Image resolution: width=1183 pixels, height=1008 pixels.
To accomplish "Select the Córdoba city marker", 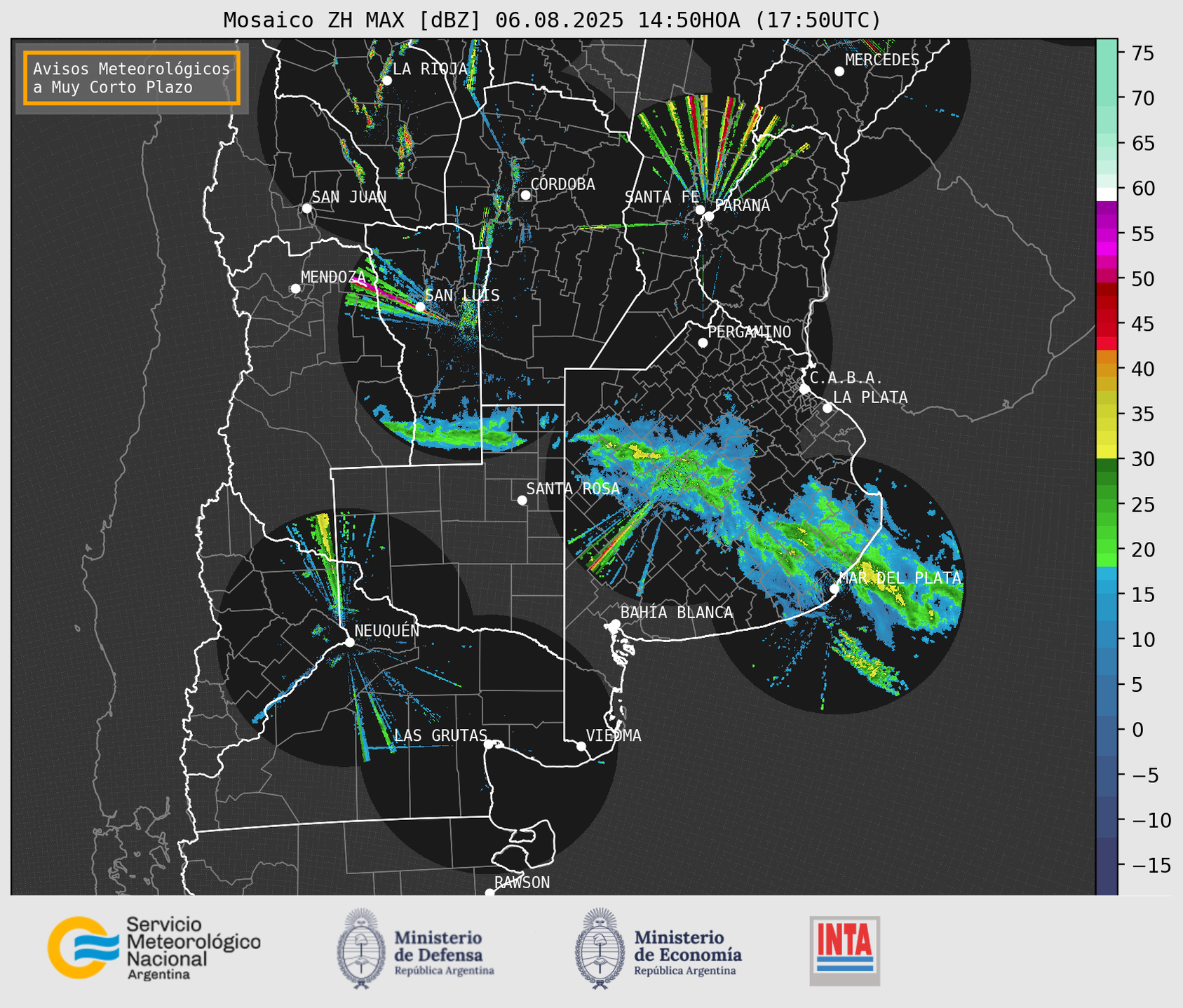I will (x=525, y=195).
